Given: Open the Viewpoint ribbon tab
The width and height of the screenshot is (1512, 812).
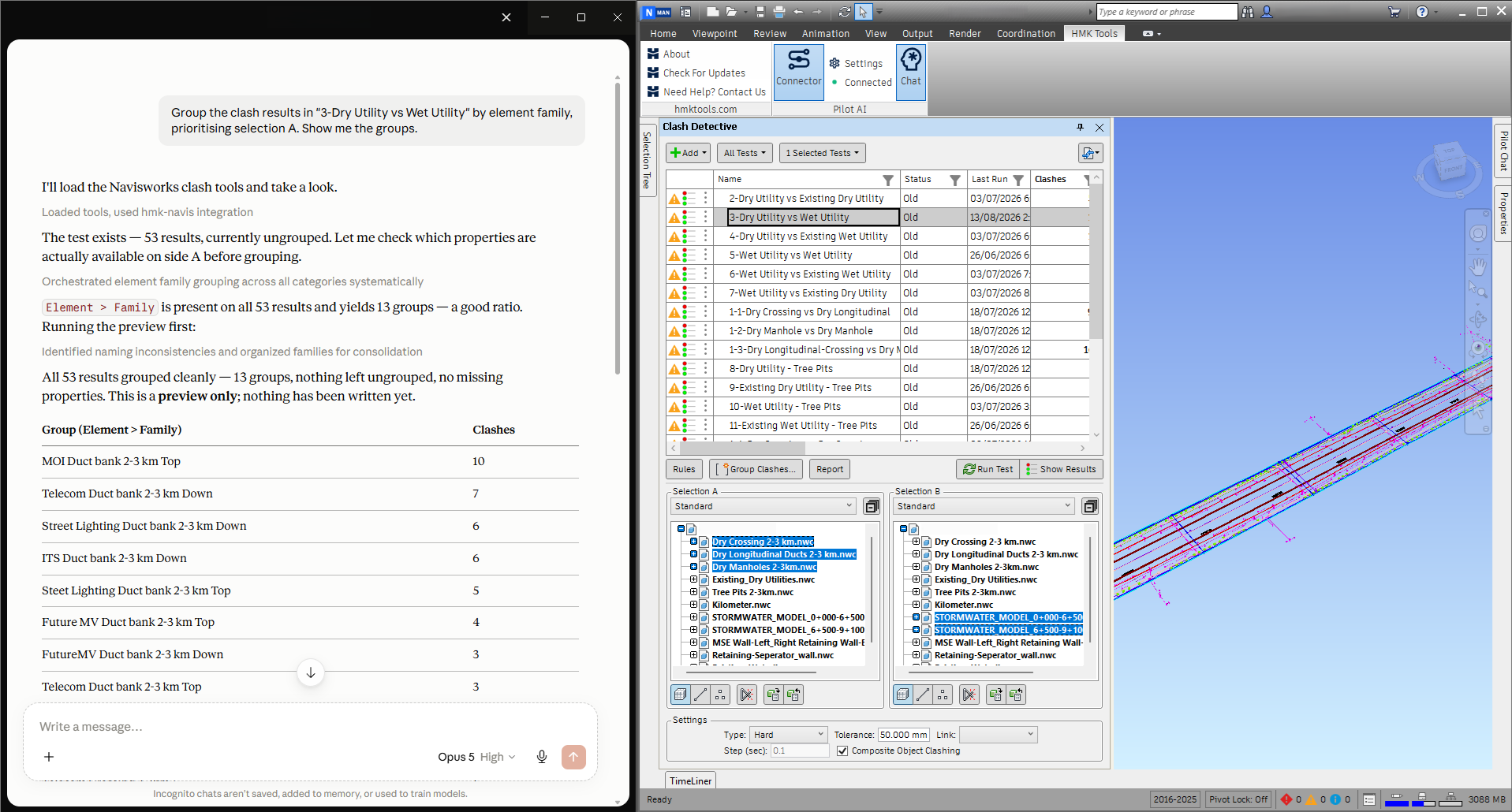Looking at the screenshot, I should tap(715, 34).
